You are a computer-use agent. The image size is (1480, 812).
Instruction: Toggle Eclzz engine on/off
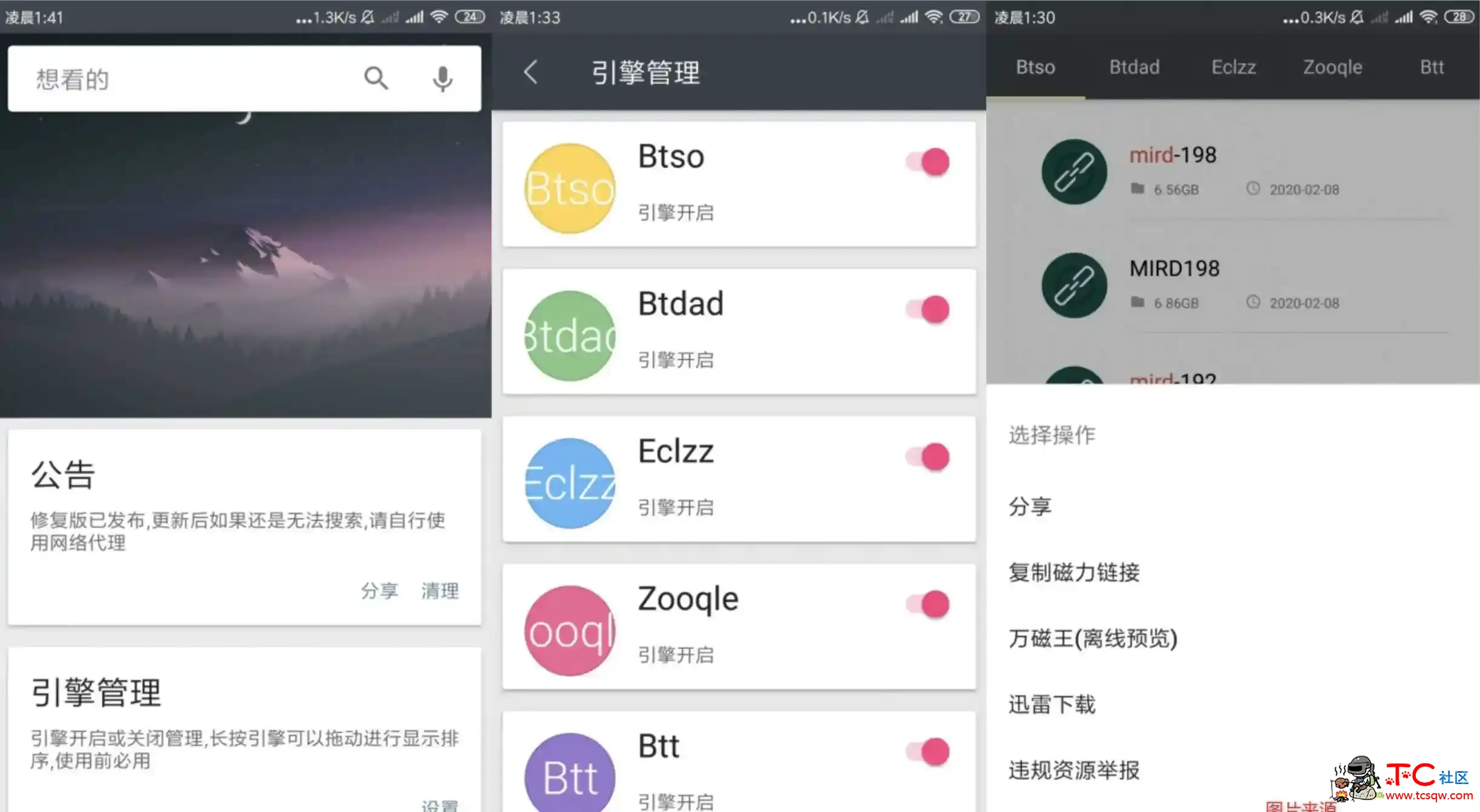(x=929, y=457)
